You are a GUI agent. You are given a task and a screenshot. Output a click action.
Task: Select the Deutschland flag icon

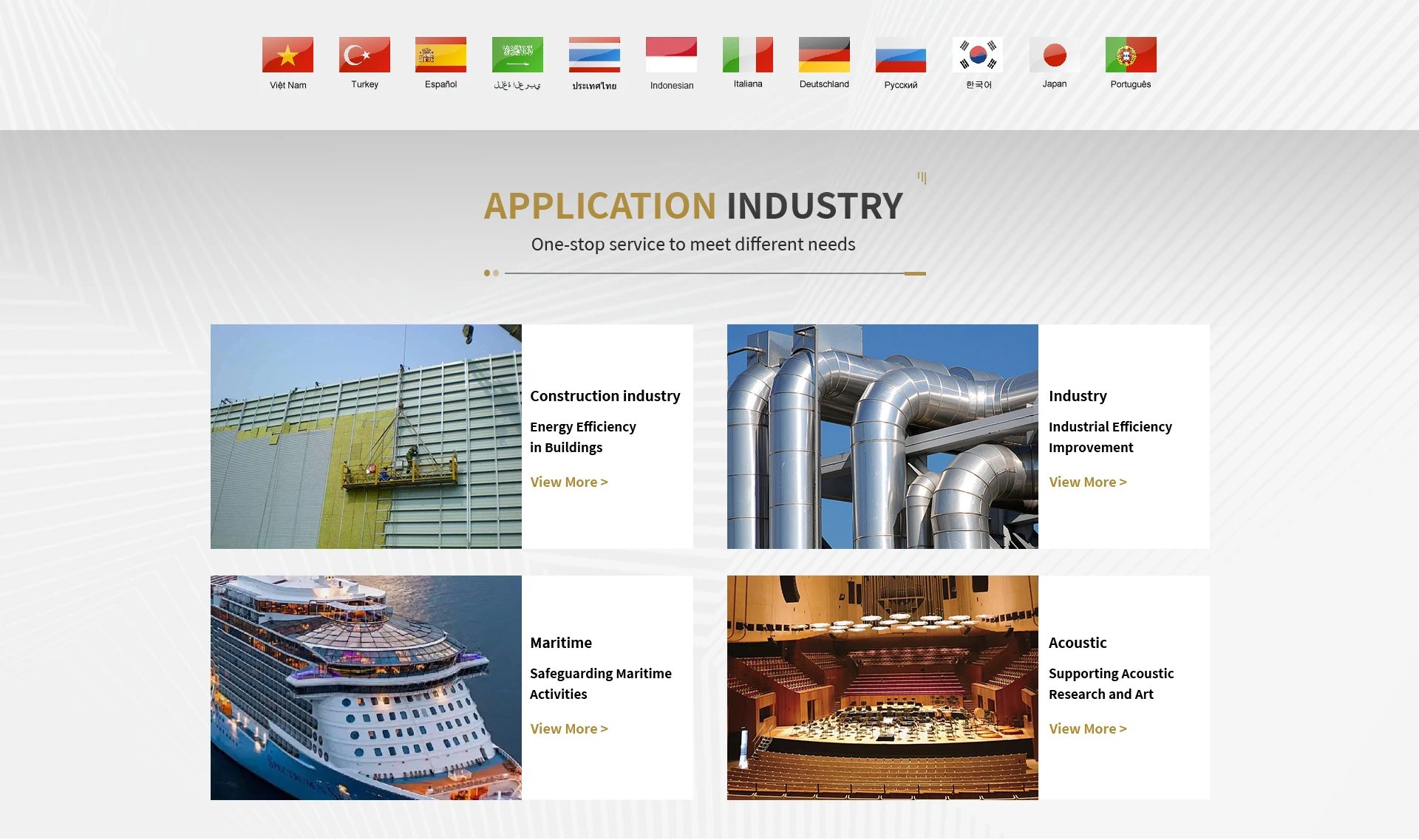pyautogui.click(x=824, y=55)
